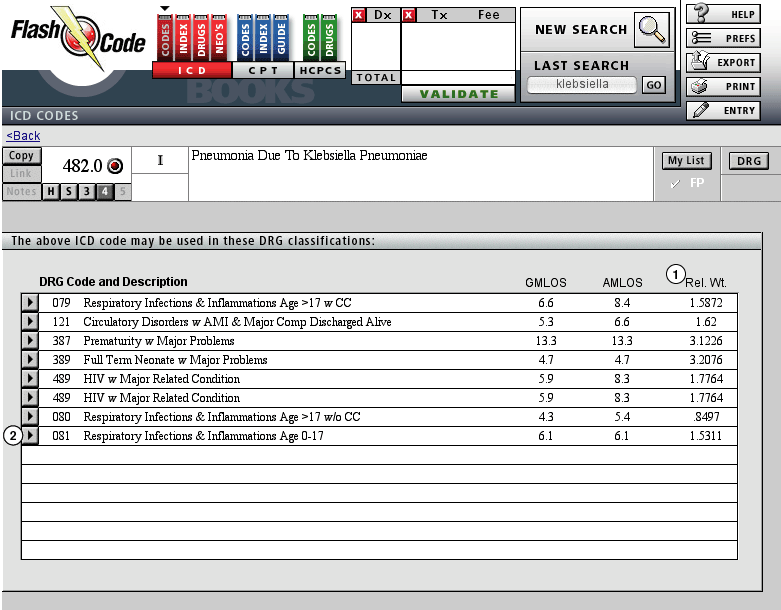The image size is (781, 610).
Task: Switch to the HCPCS tab
Action: click(x=320, y=71)
